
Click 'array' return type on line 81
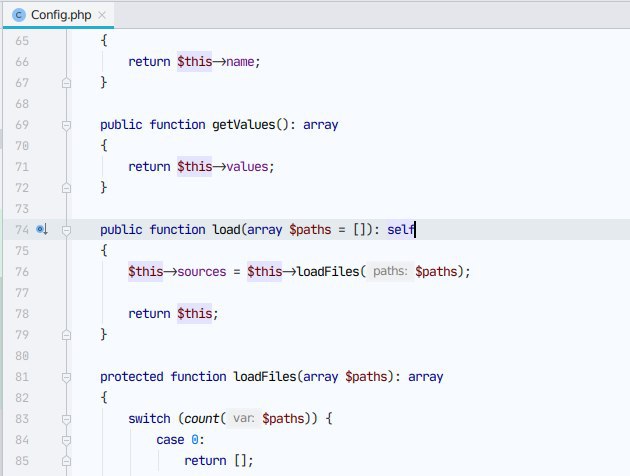pos(425,377)
